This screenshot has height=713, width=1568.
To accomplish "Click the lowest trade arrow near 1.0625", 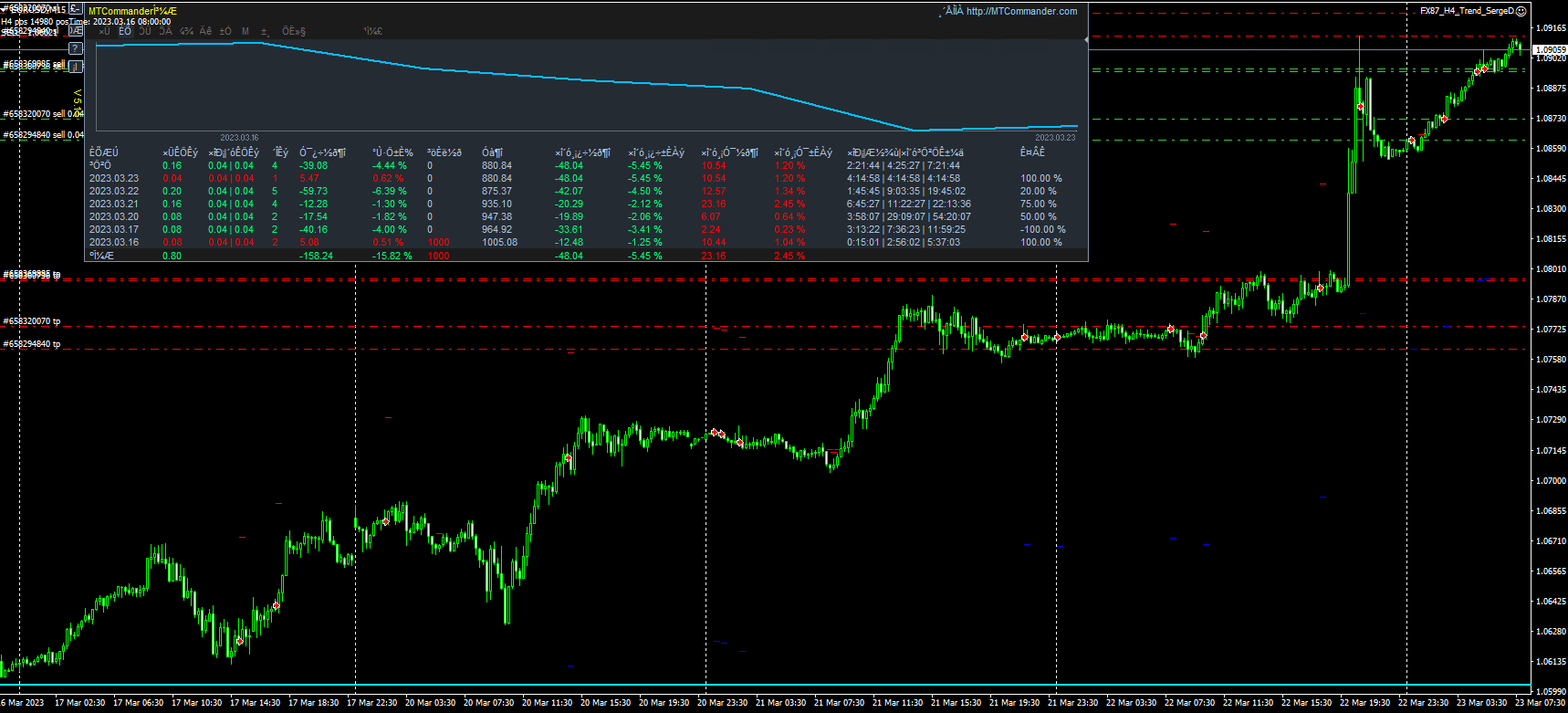I will click(x=239, y=642).
